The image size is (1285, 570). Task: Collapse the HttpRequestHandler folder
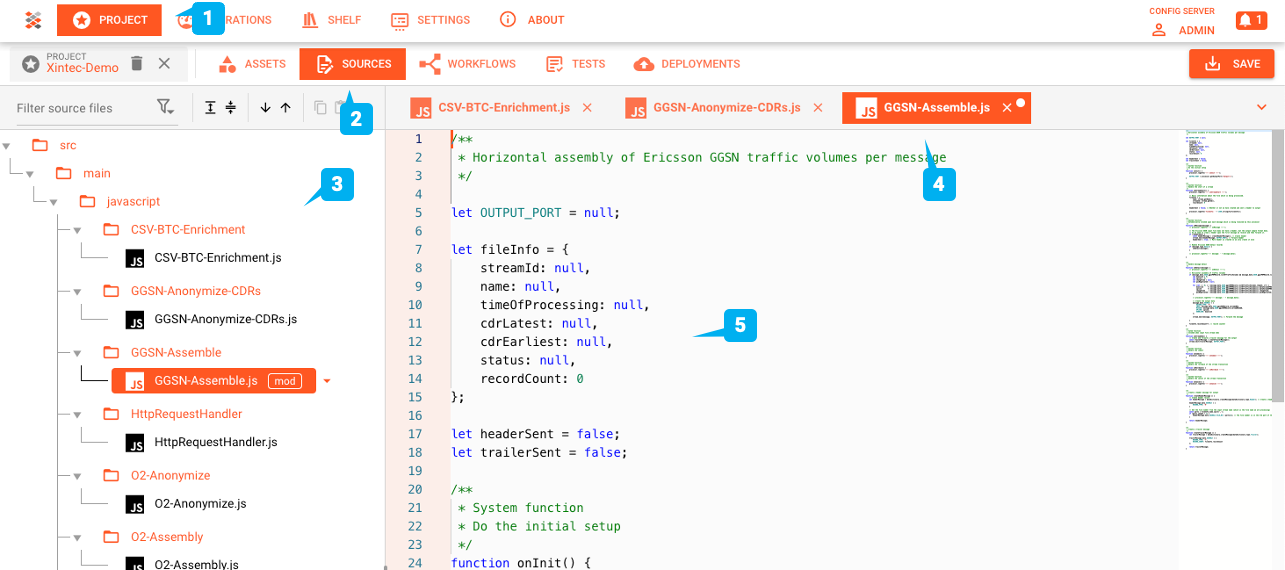77,414
